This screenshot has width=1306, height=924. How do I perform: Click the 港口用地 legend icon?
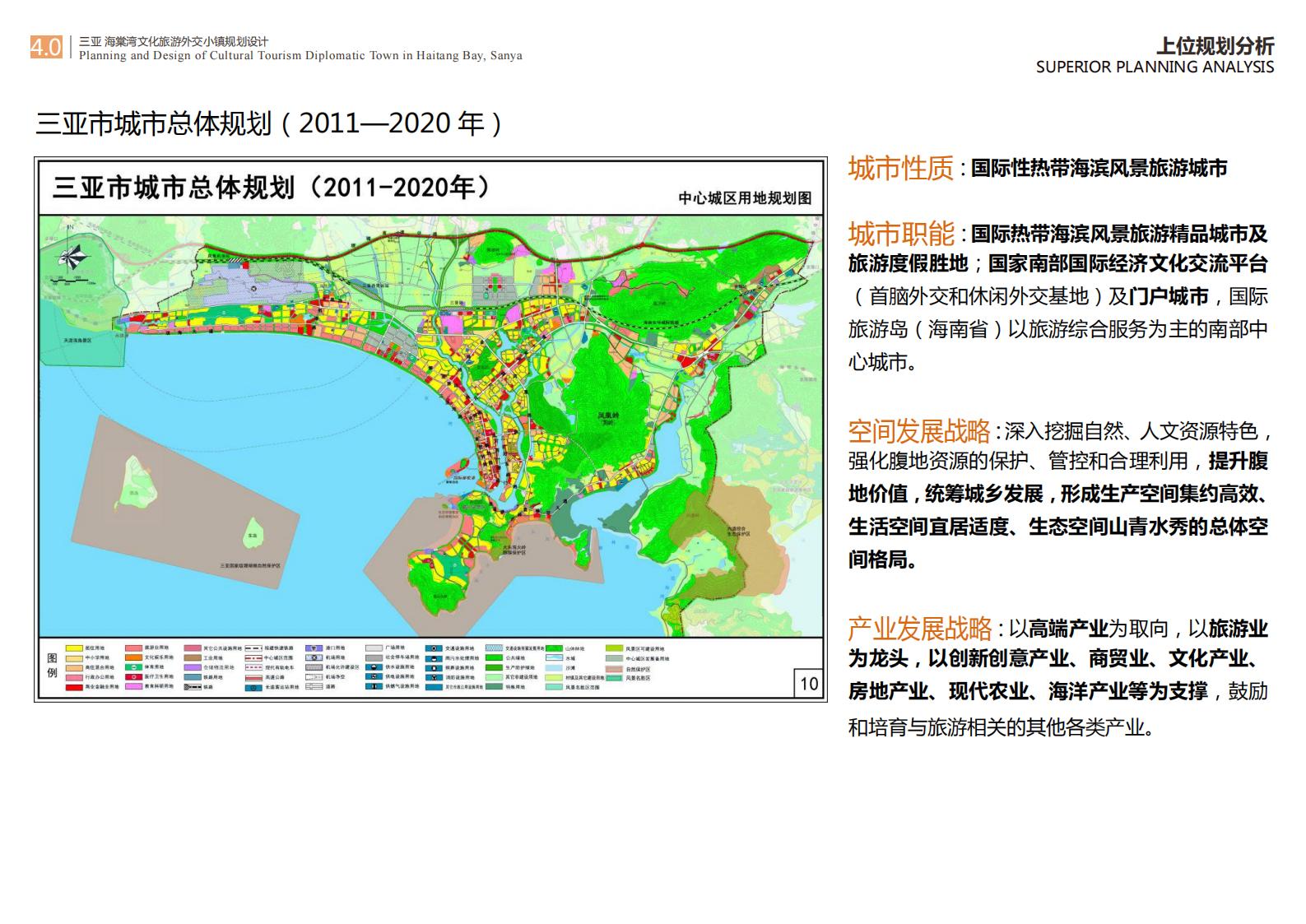(x=314, y=648)
